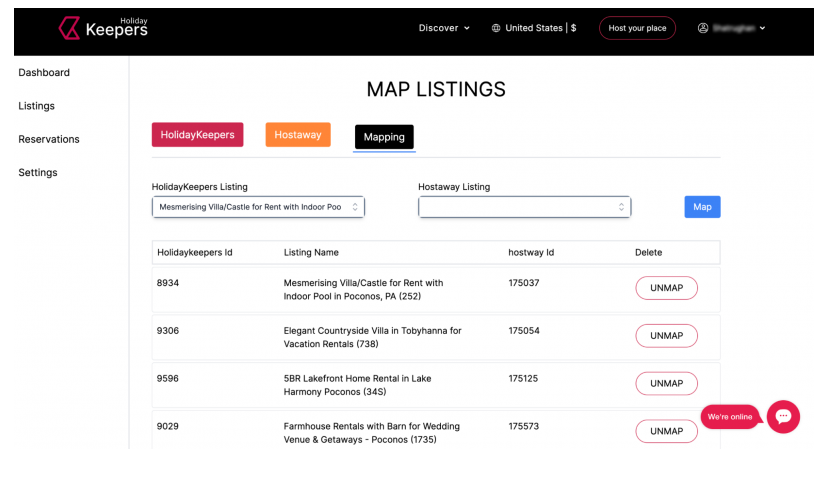
Task: Click Holidaykeepers Id 9596 cell
Action: (x=168, y=378)
